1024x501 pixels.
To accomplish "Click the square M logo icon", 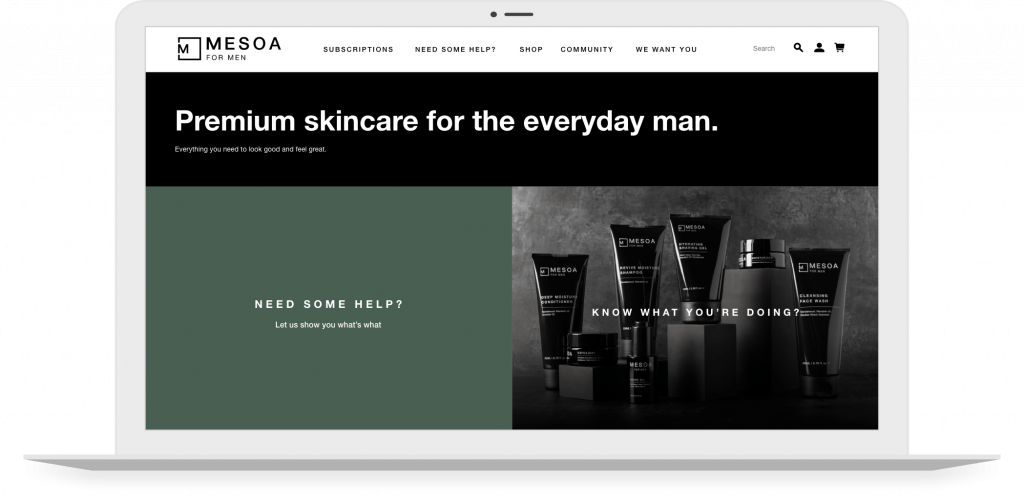I will [189, 49].
